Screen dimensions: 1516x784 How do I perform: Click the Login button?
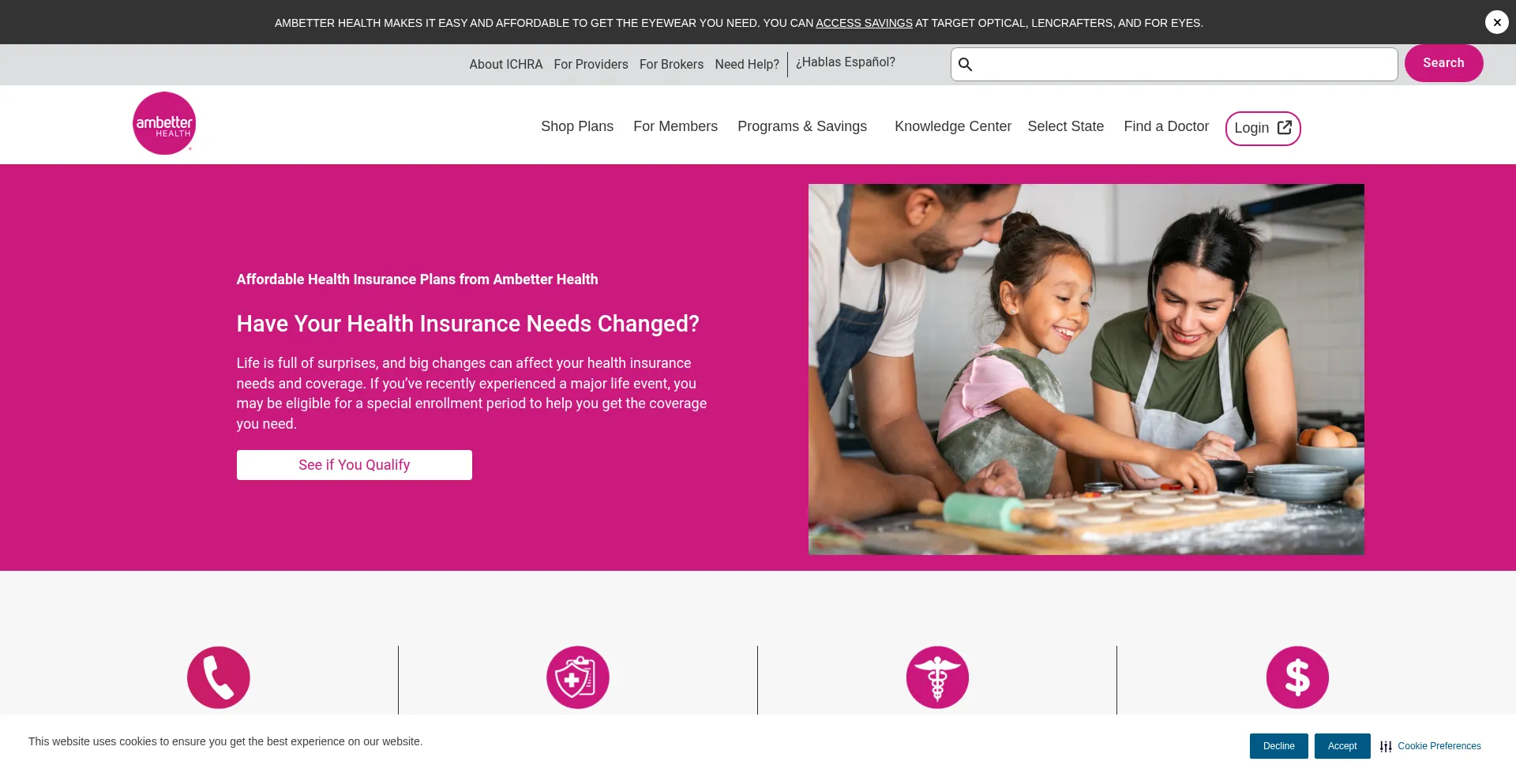[1263, 128]
